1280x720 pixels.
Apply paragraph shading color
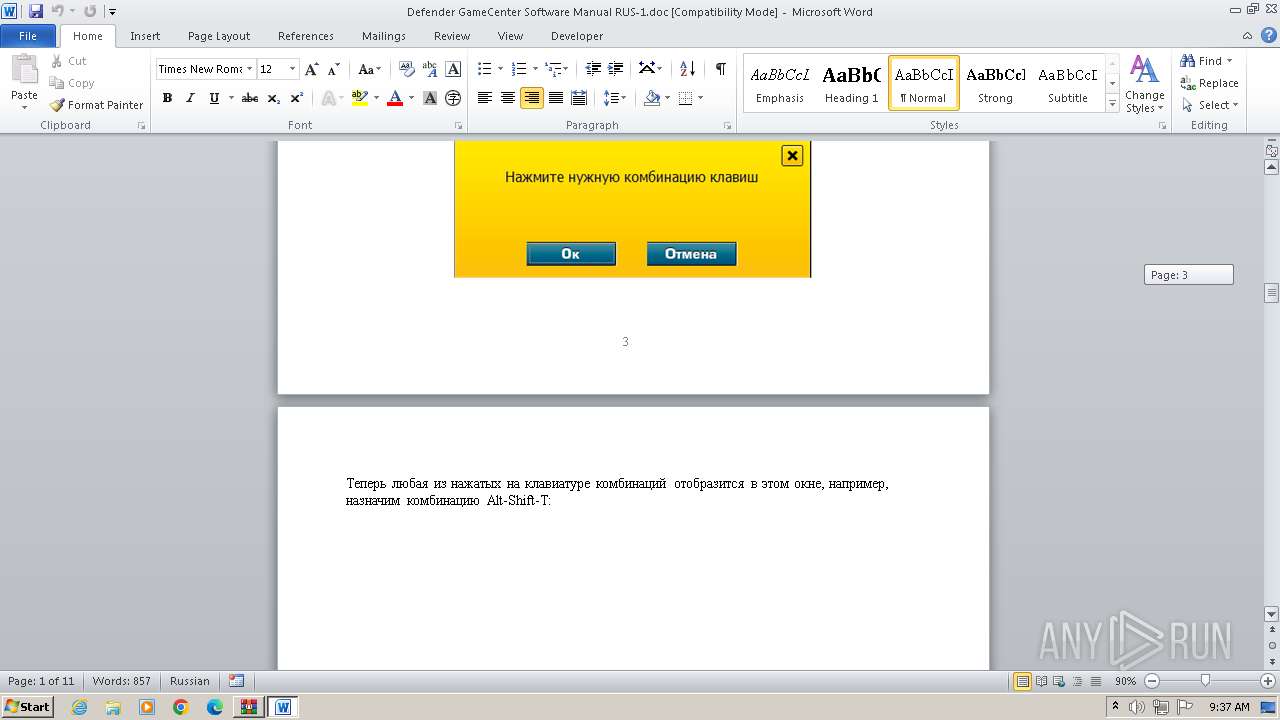coord(652,98)
